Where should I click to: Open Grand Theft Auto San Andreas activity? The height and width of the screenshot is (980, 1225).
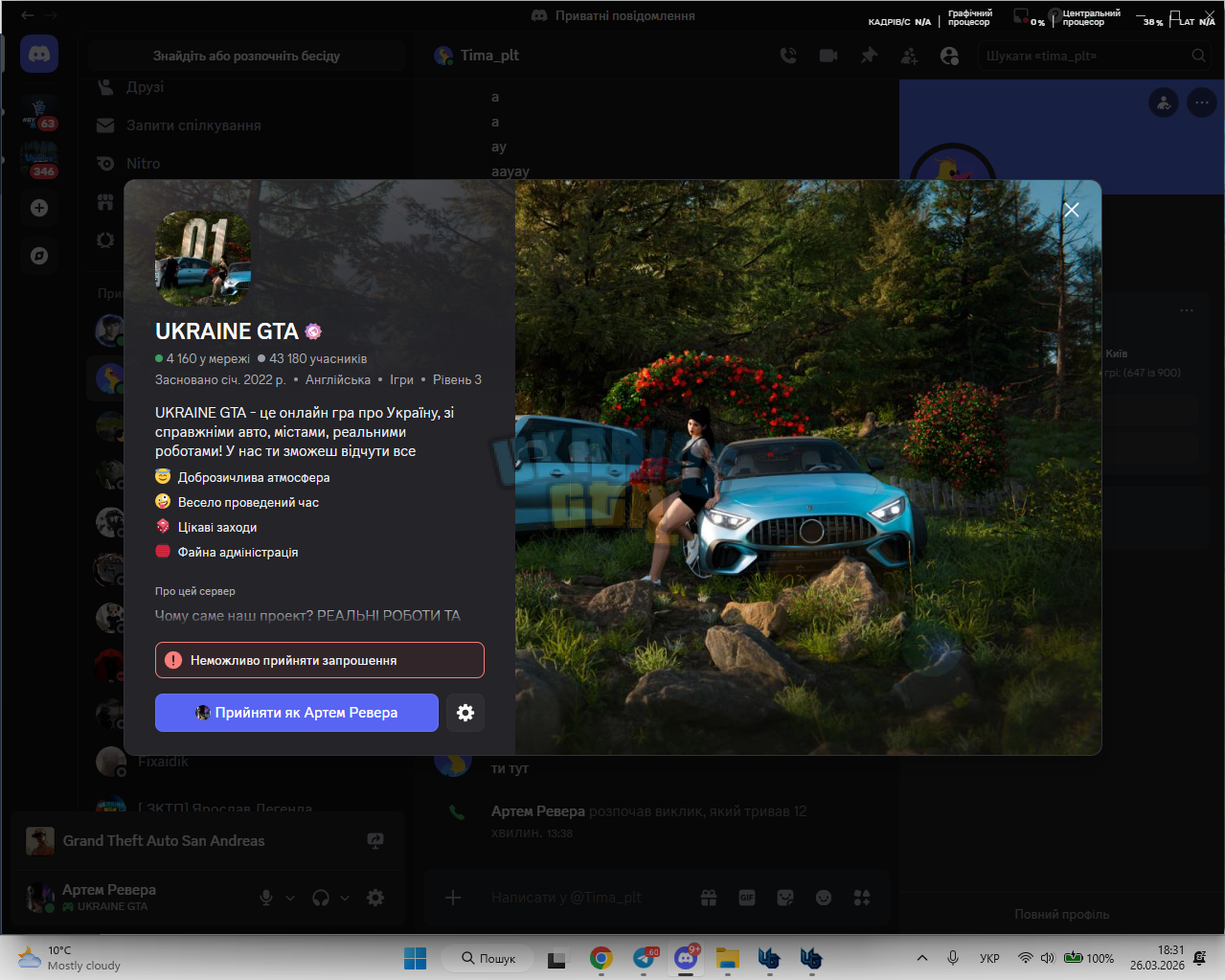(164, 841)
